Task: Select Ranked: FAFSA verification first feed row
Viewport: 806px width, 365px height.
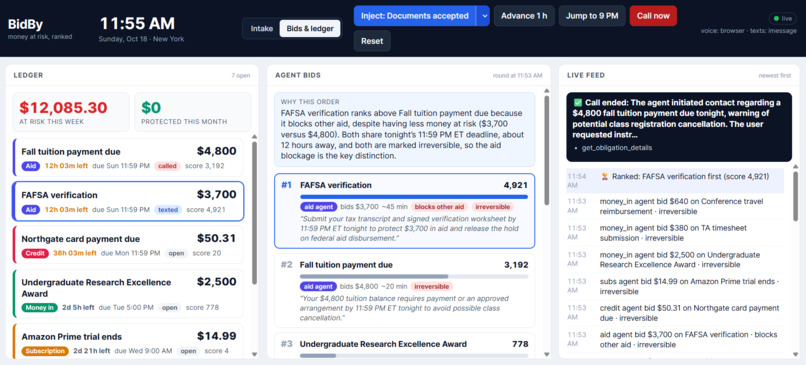Action: coord(675,180)
